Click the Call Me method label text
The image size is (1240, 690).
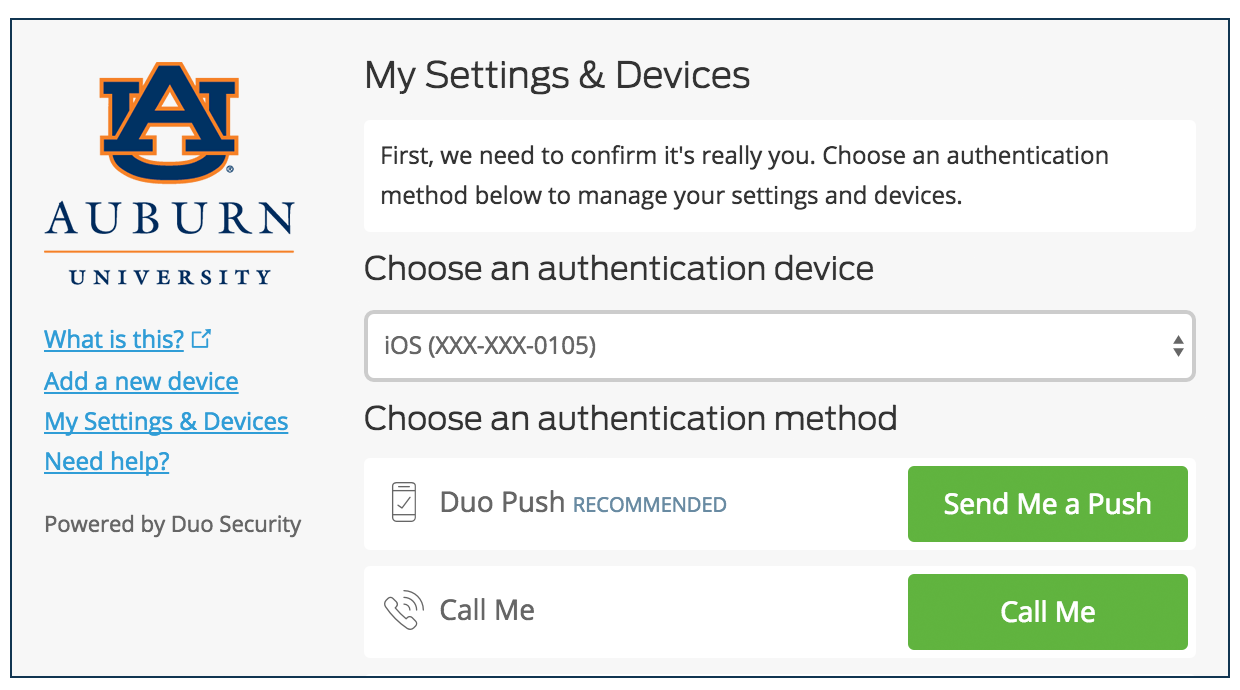click(487, 610)
